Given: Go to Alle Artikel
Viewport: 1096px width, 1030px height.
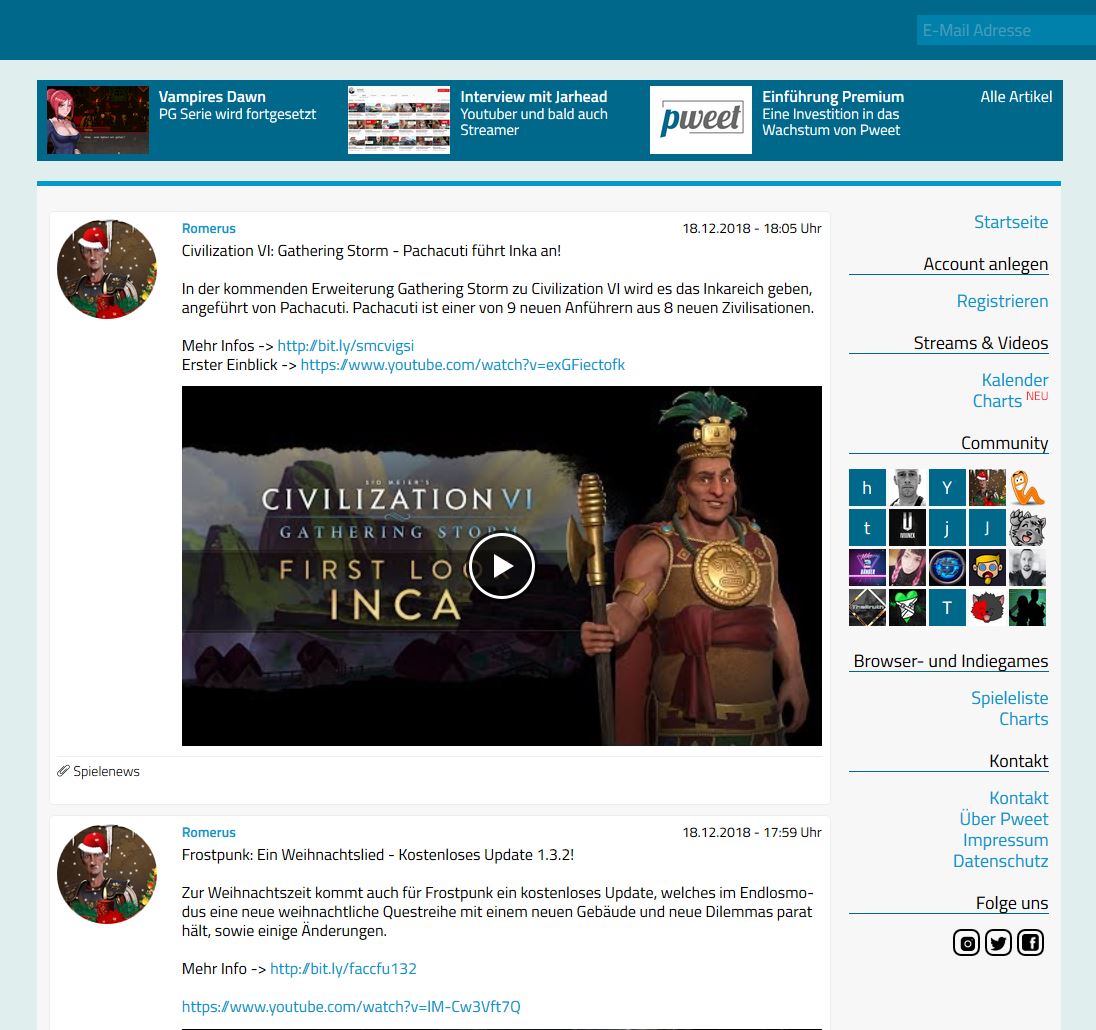Looking at the screenshot, I should click(x=1016, y=97).
